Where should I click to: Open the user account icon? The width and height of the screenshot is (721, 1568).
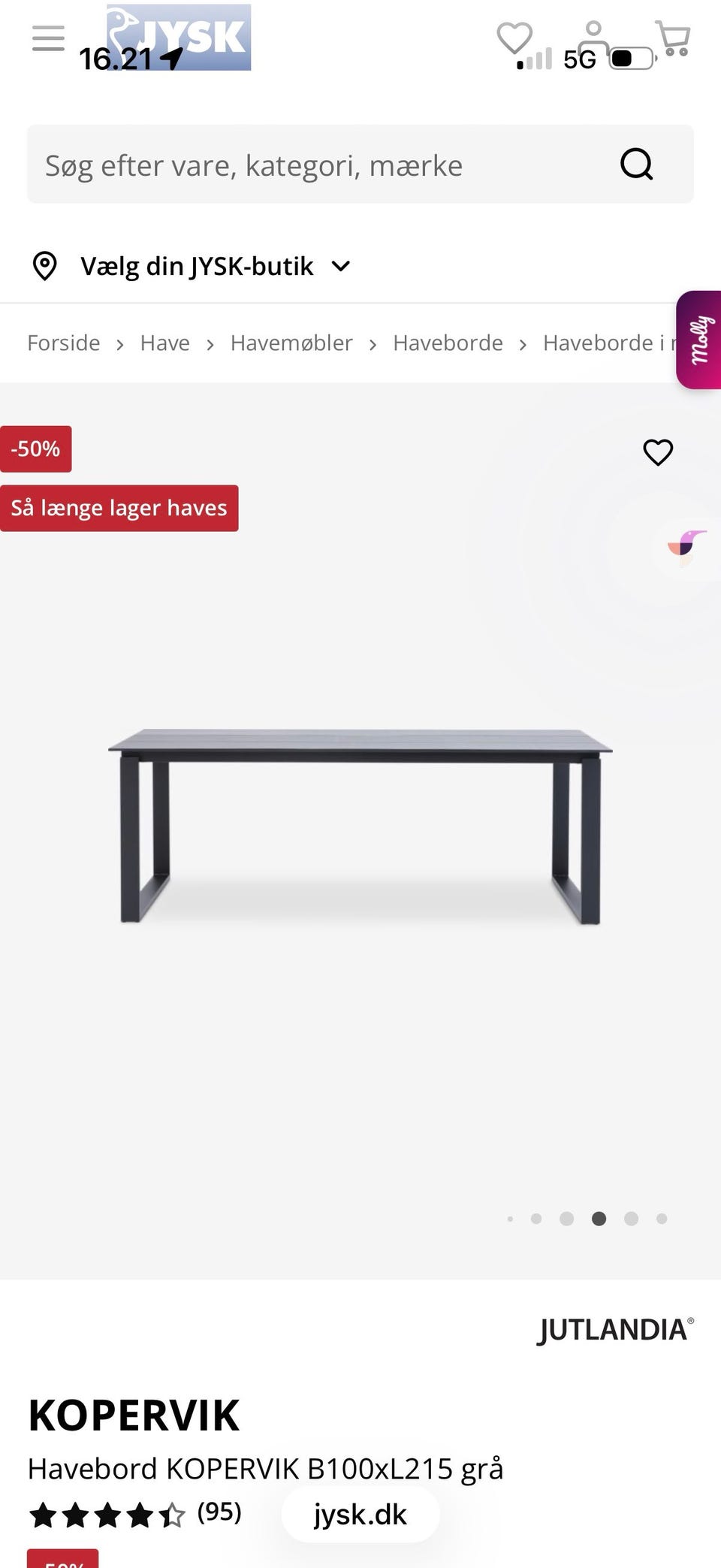tap(593, 38)
